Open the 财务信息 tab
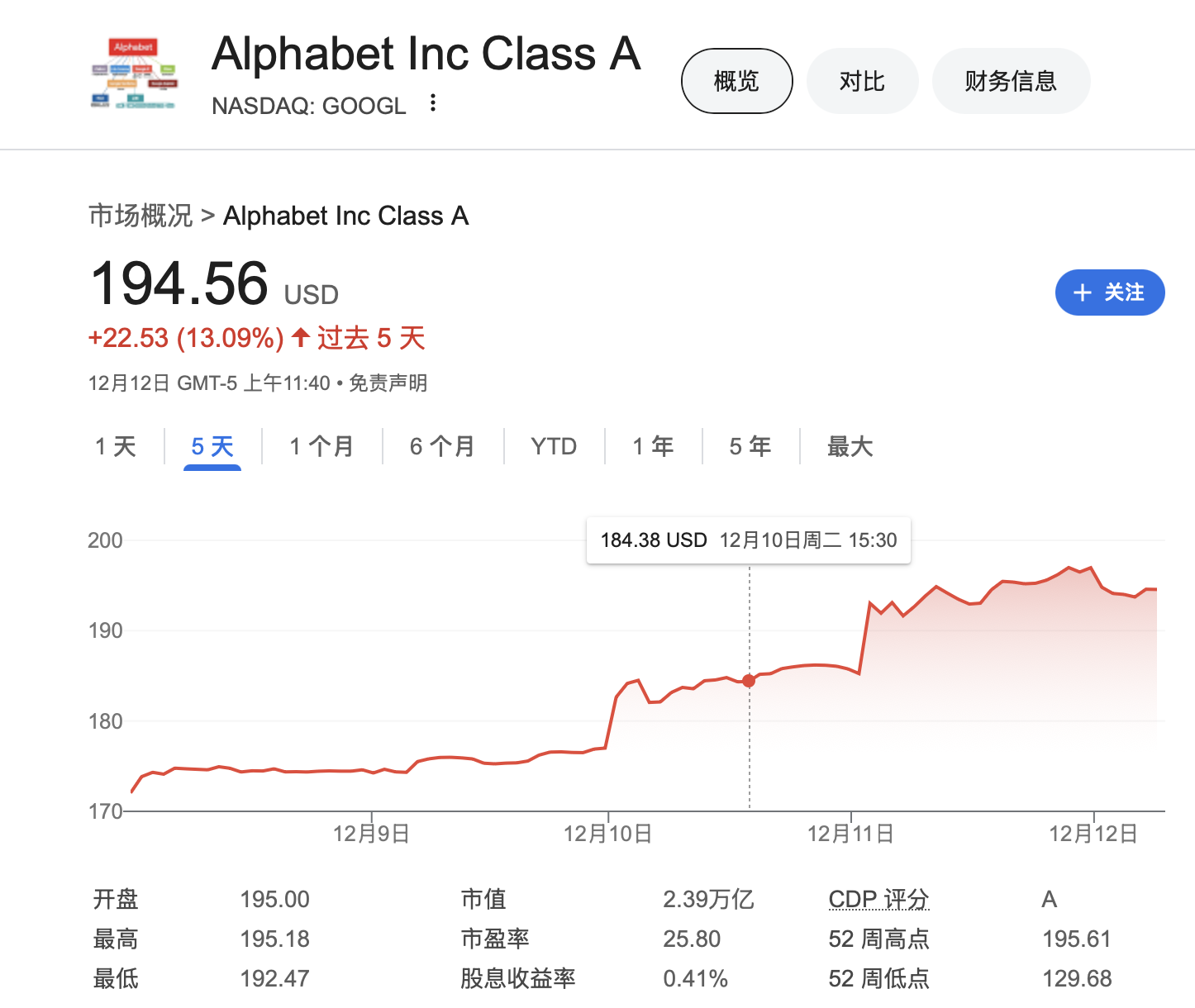Image resolution: width=1195 pixels, height=1008 pixels. coord(1011,80)
